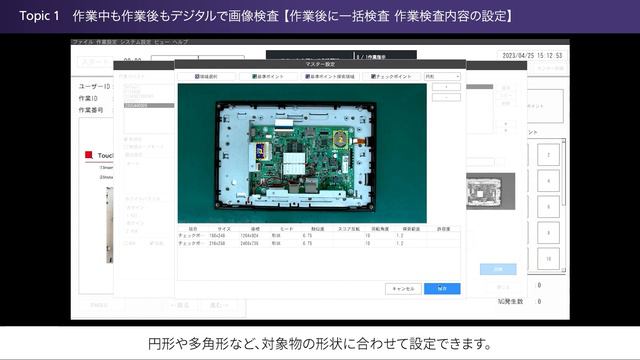Click the blue 保存 button
Viewport: 640px width, 360px height.
(442, 289)
